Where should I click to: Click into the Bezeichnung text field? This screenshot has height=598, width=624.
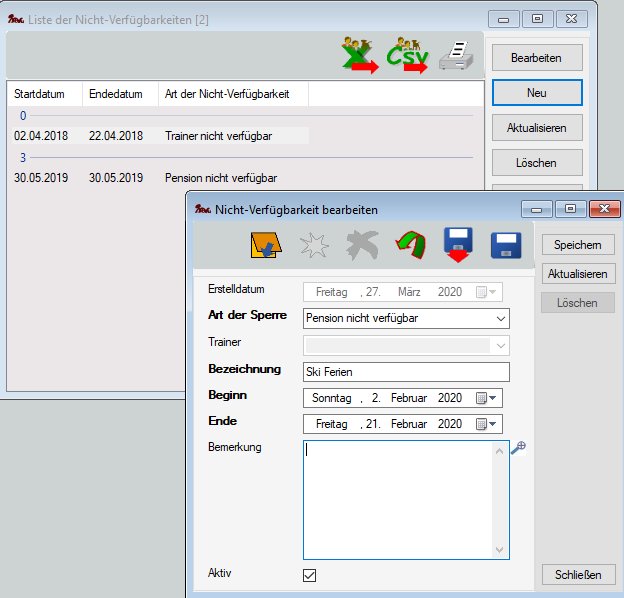coord(406,372)
